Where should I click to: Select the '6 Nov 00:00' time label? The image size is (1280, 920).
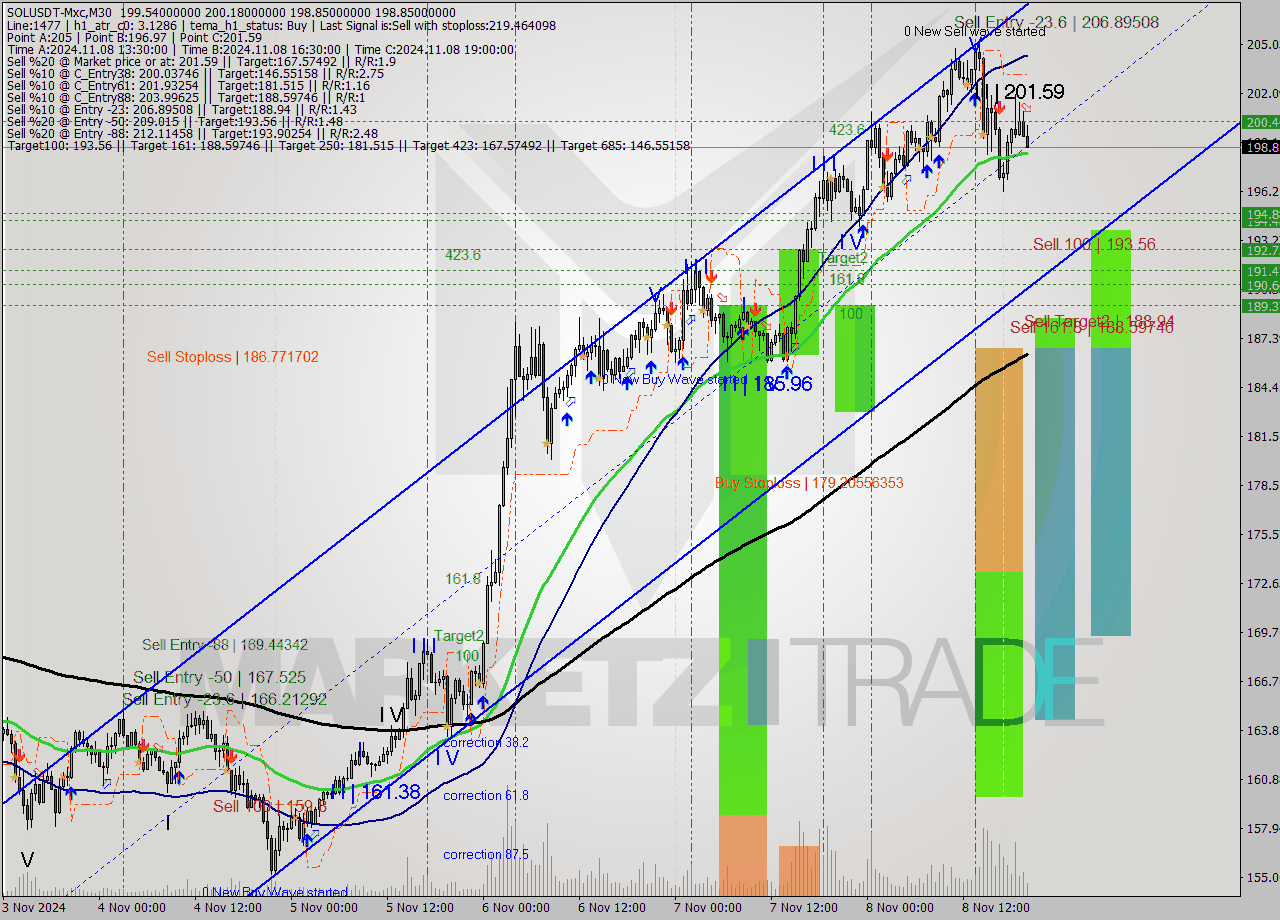(x=515, y=908)
